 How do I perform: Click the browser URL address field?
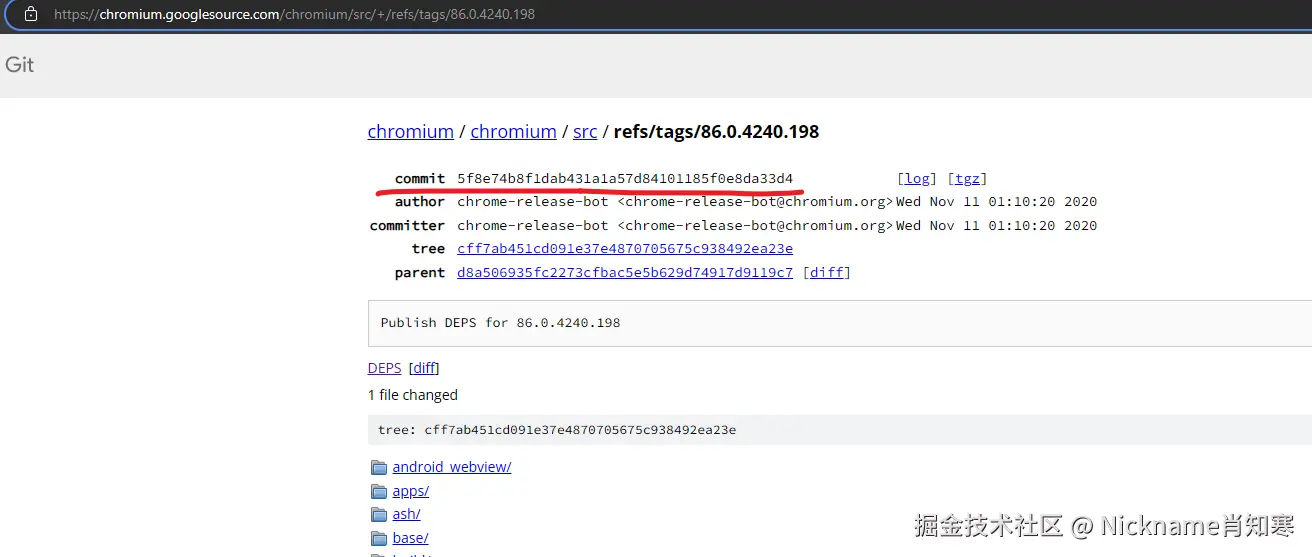[x=660, y=15]
